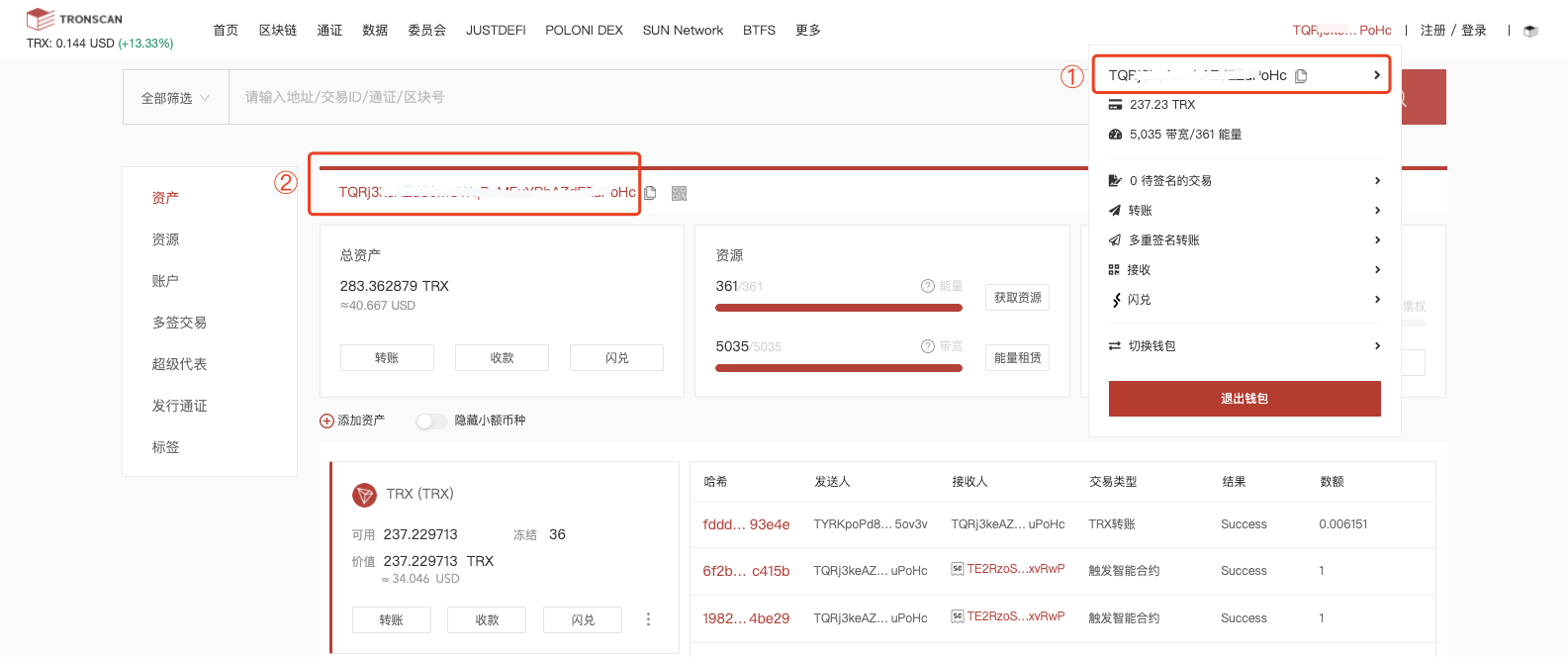
Task: Click the energy help question mark
Action: coord(928,286)
